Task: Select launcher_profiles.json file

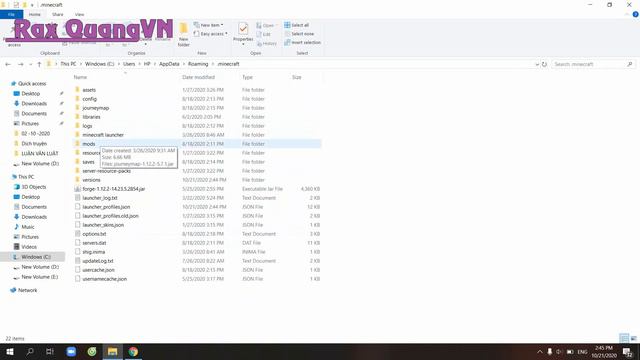Action: pyautogui.click(x=106, y=207)
